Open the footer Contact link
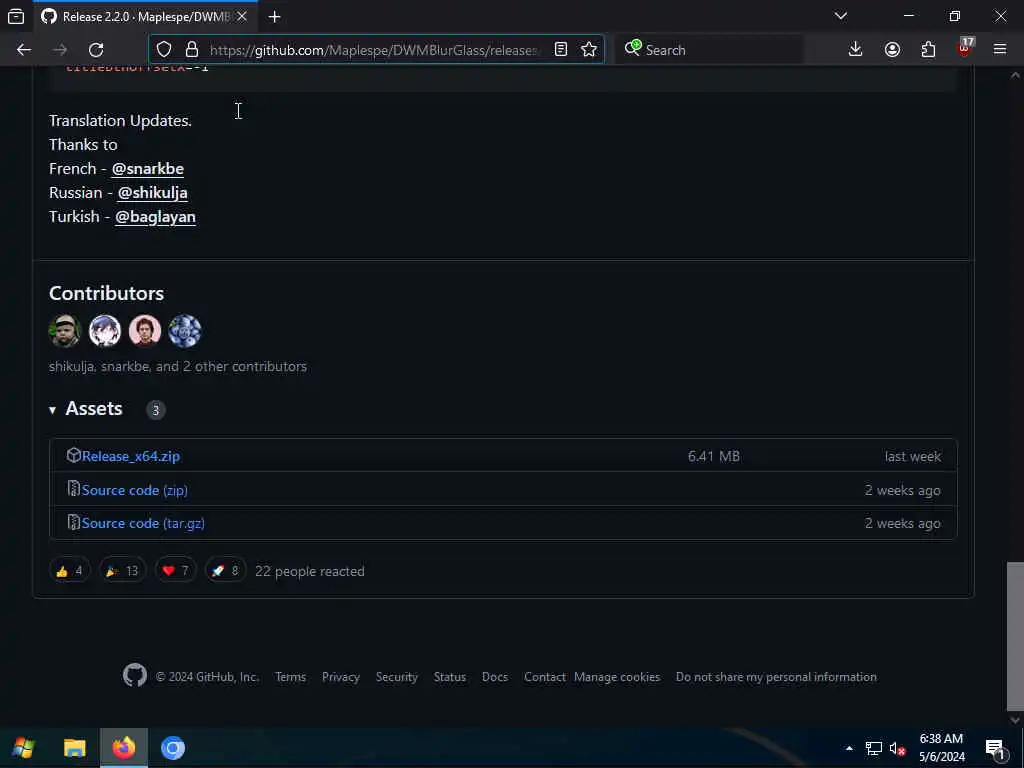1024x768 pixels. tap(545, 677)
